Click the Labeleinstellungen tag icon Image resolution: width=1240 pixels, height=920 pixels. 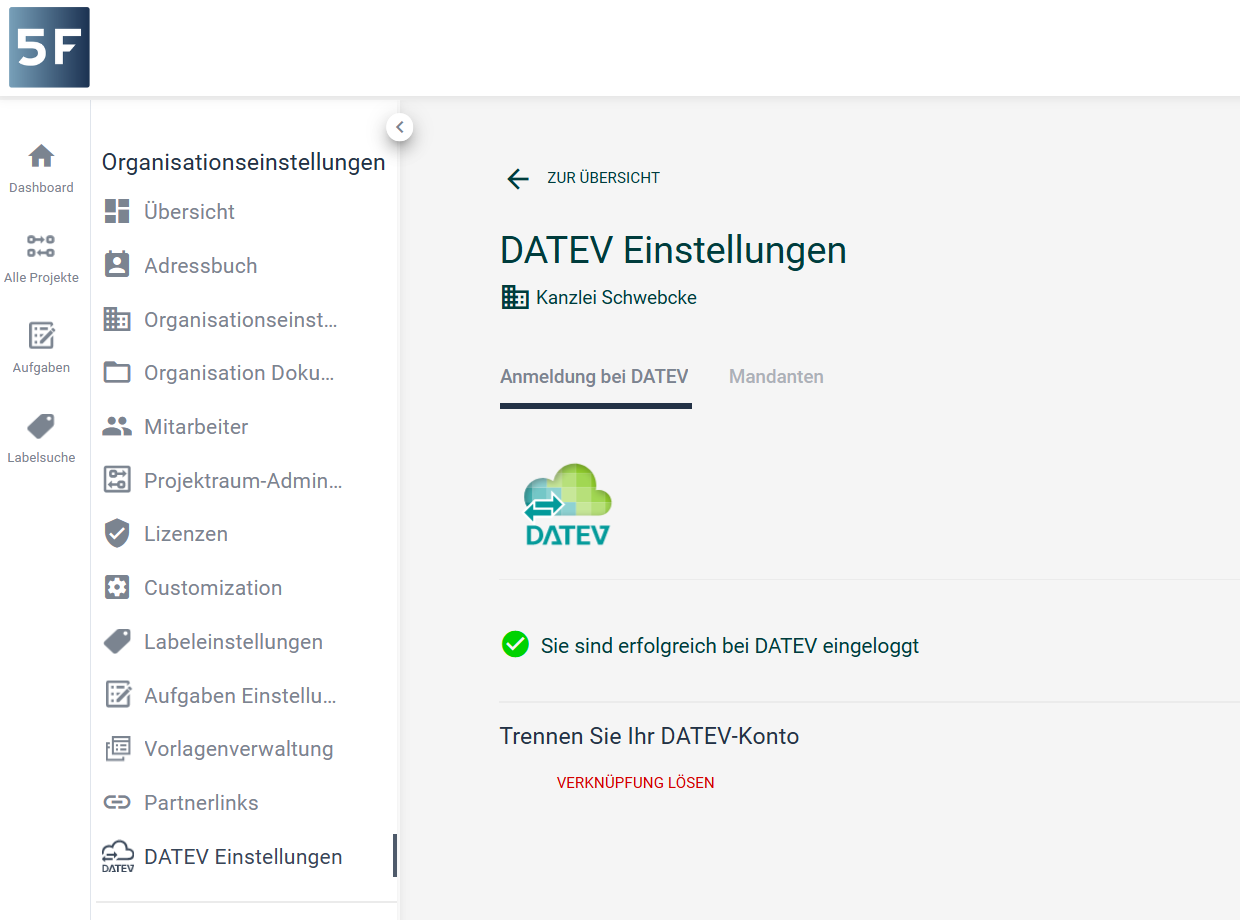117,641
